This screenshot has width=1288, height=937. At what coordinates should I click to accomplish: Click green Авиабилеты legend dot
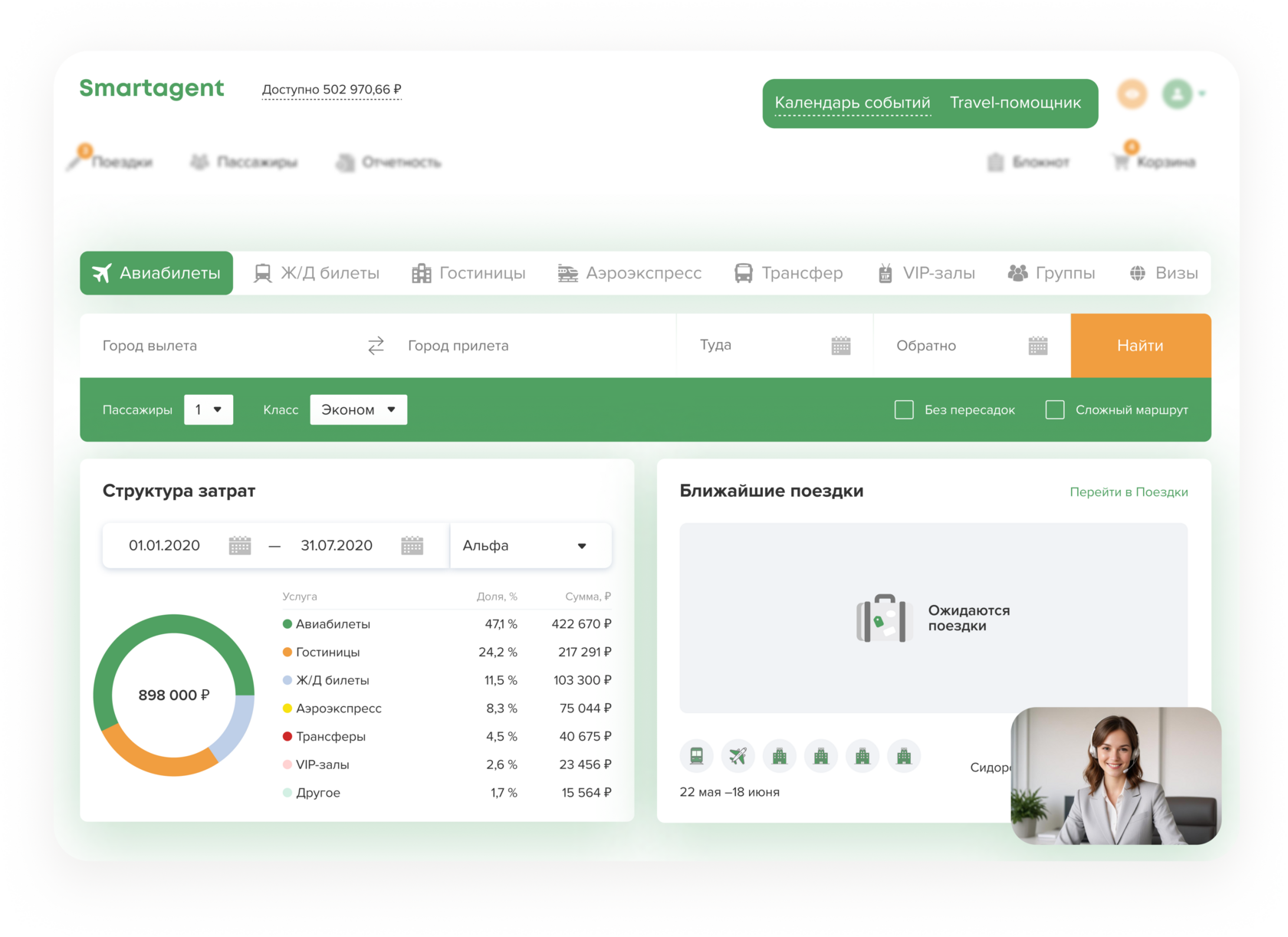(x=287, y=624)
